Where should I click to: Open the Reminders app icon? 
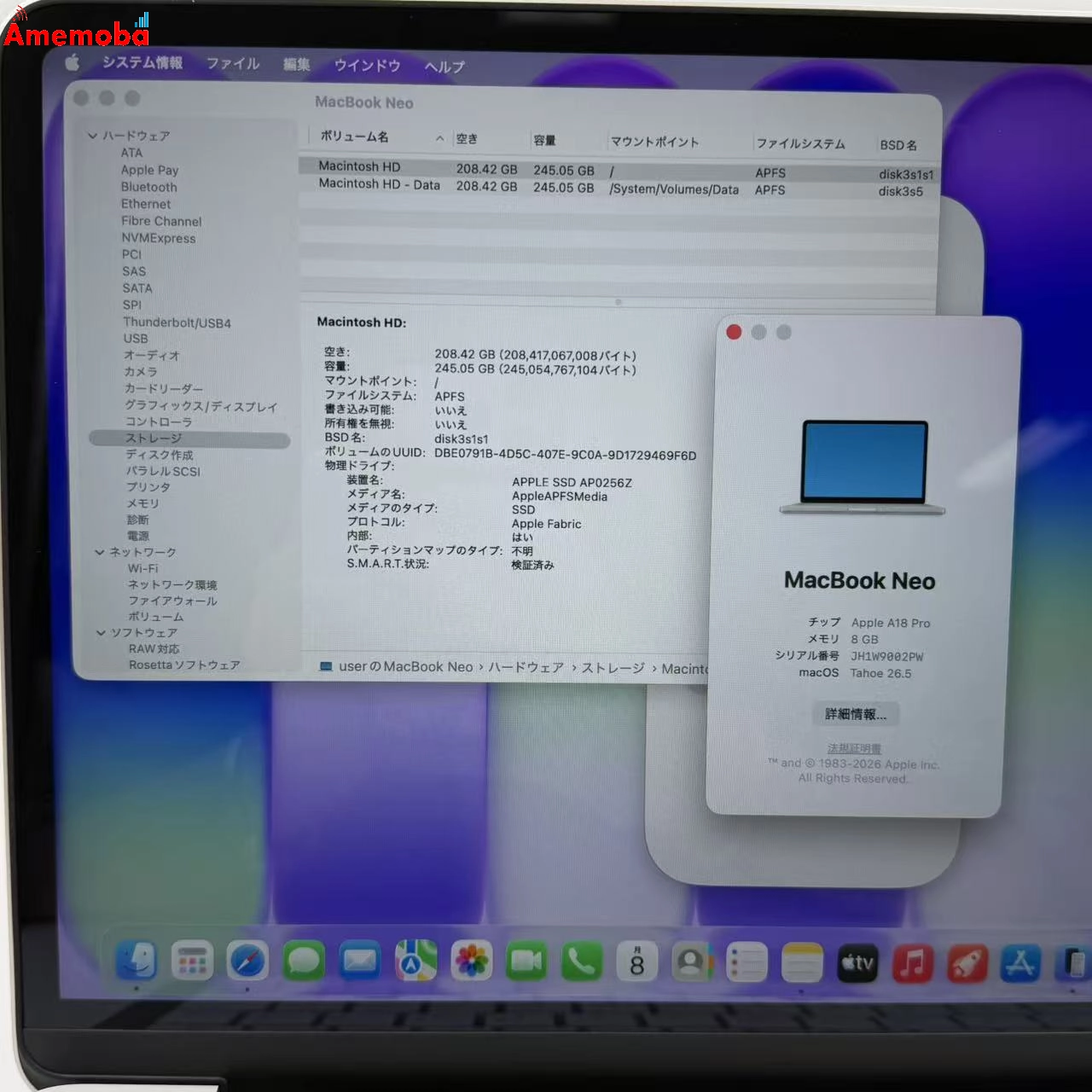click(x=747, y=963)
